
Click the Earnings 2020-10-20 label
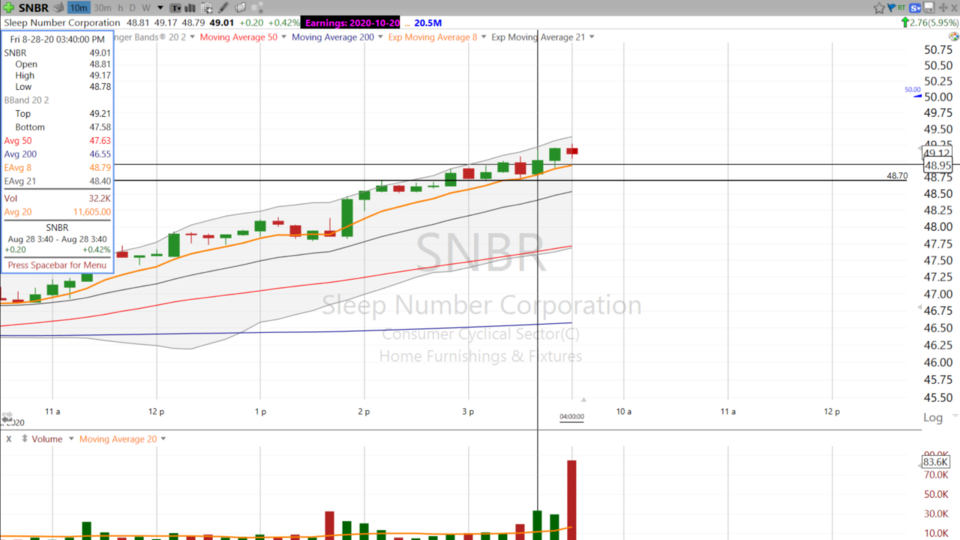pyautogui.click(x=352, y=22)
